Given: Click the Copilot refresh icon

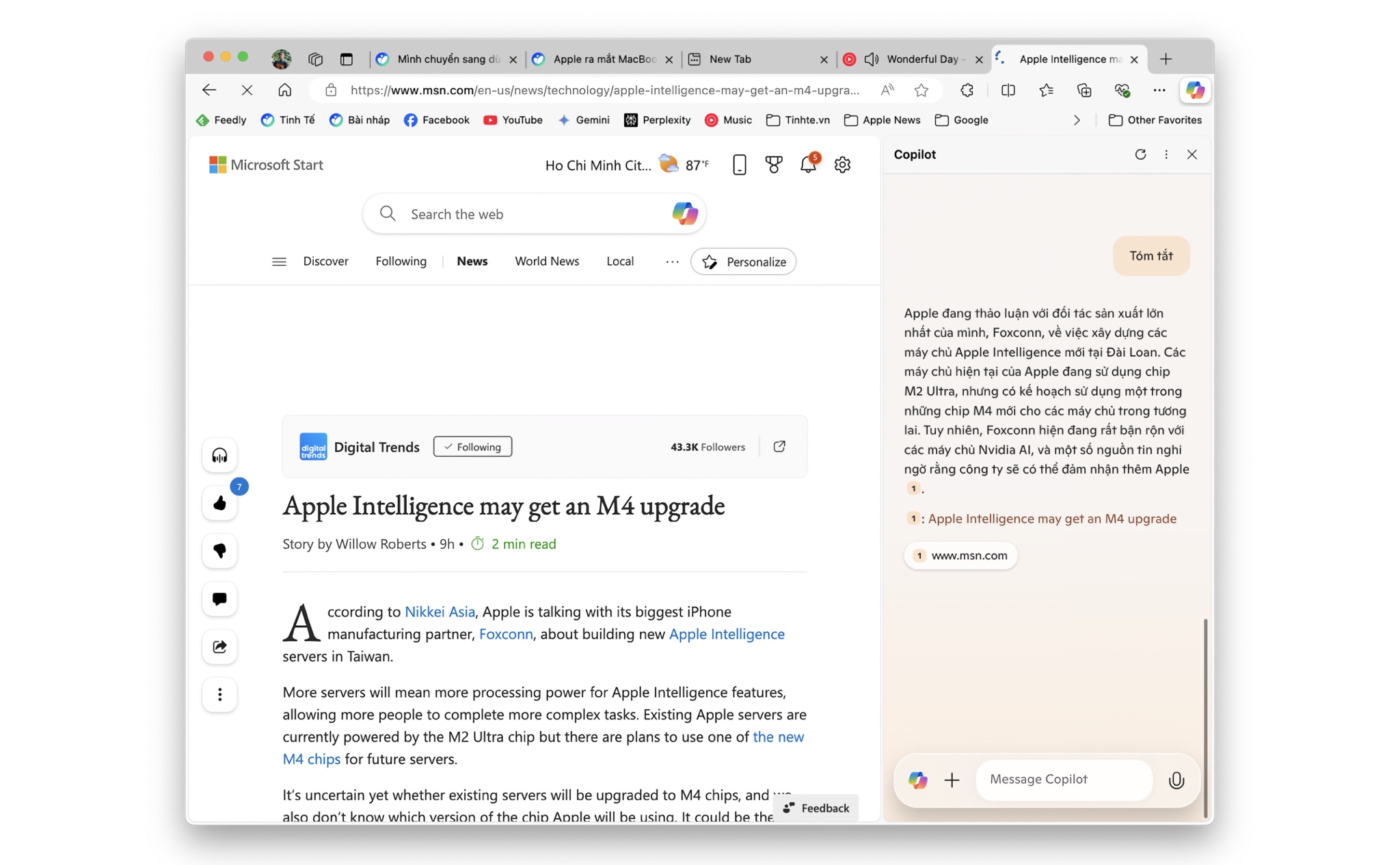Looking at the screenshot, I should point(1141,155).
